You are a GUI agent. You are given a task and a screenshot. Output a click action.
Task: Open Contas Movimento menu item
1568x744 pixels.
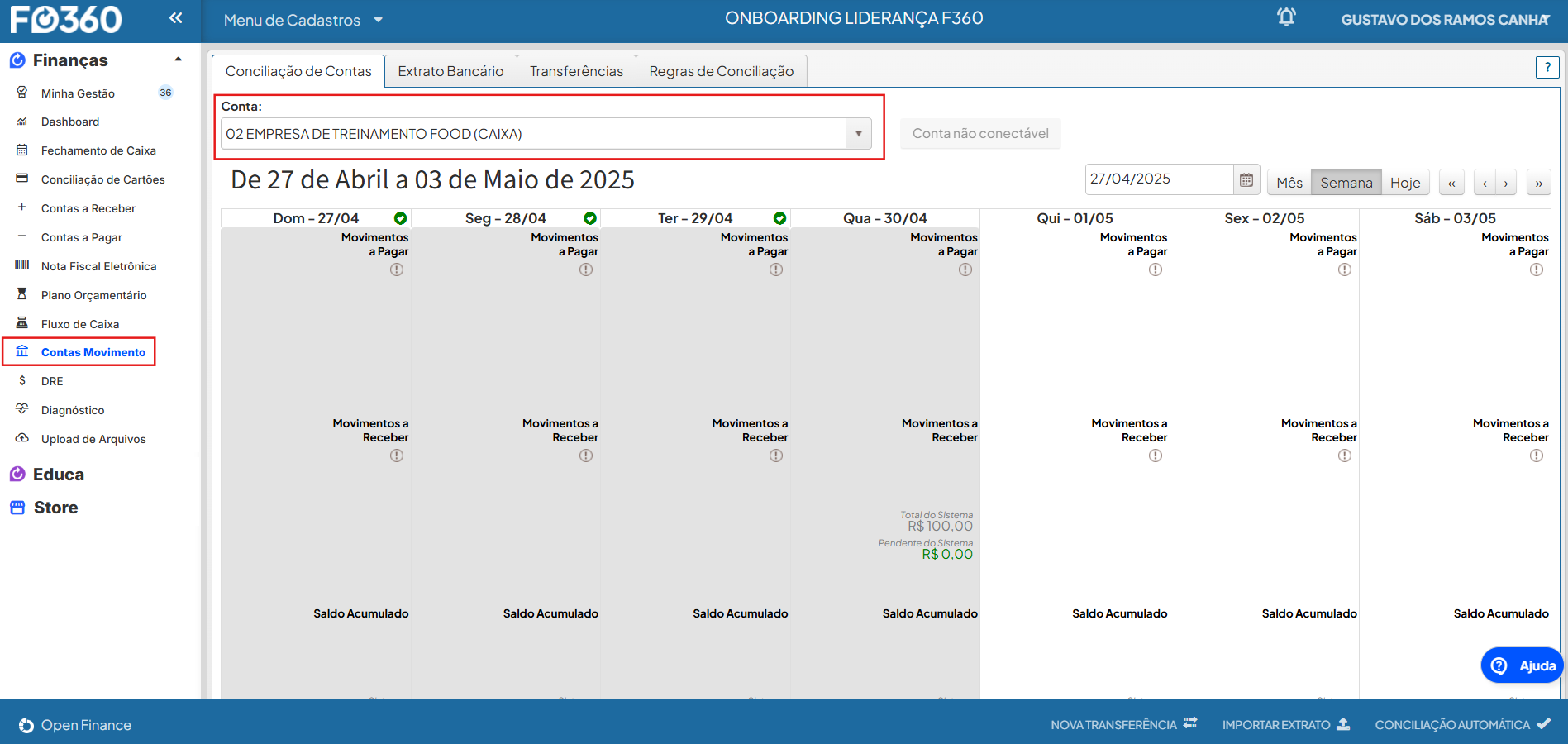pyautogui.click(x=93, y=352)
